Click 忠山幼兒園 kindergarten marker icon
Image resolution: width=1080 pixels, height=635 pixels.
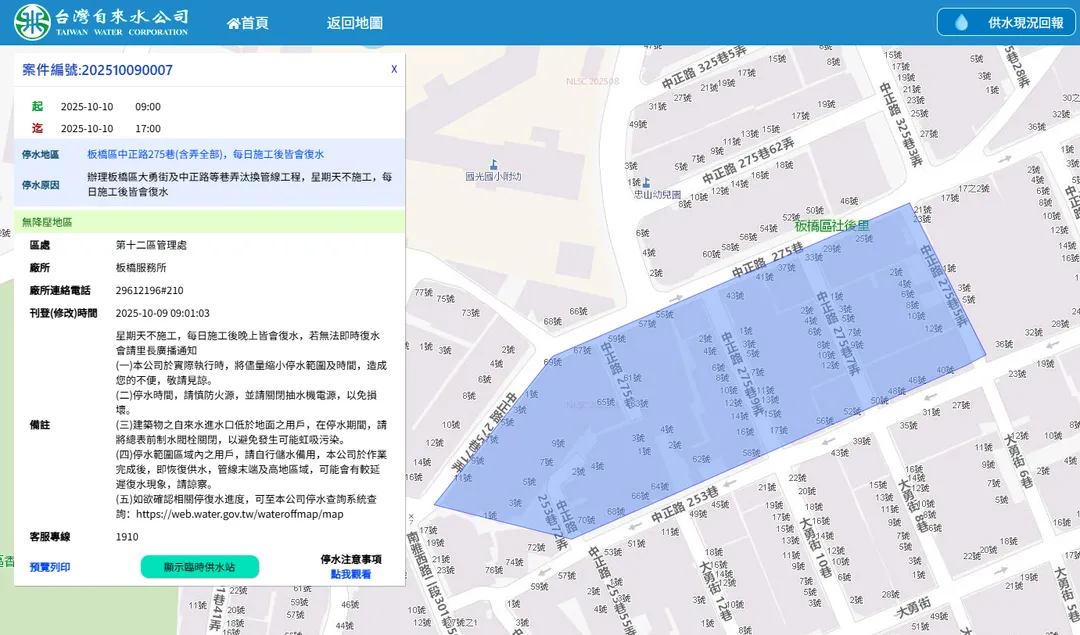[x=645, y=183]
